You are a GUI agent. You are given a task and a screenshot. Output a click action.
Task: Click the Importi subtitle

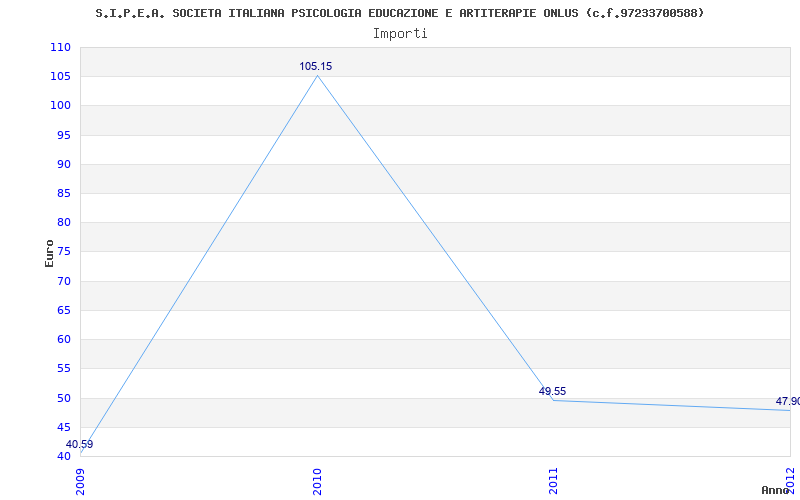click(400, 34)
